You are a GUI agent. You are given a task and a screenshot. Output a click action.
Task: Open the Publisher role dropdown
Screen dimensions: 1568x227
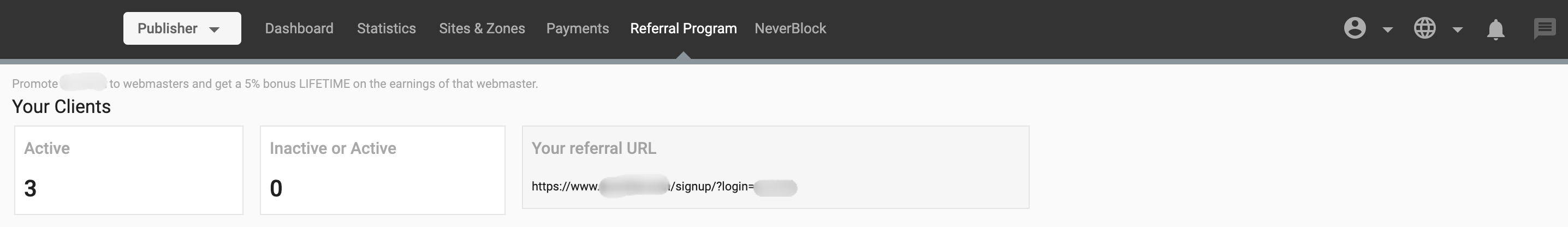click(182, 28)
